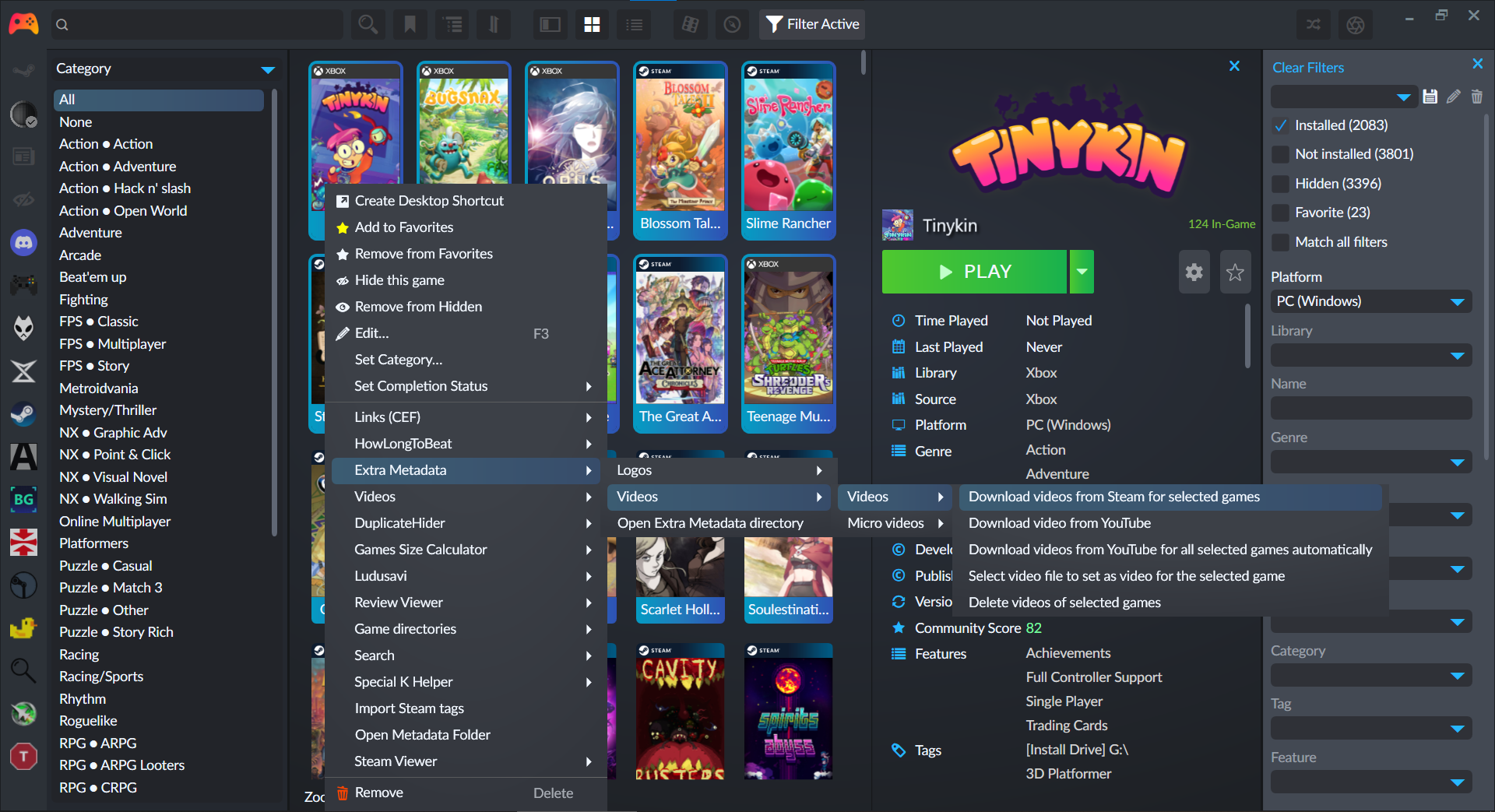
Task: Expand the HowLongToBeat submenu
Action: [x=466, y=444]
